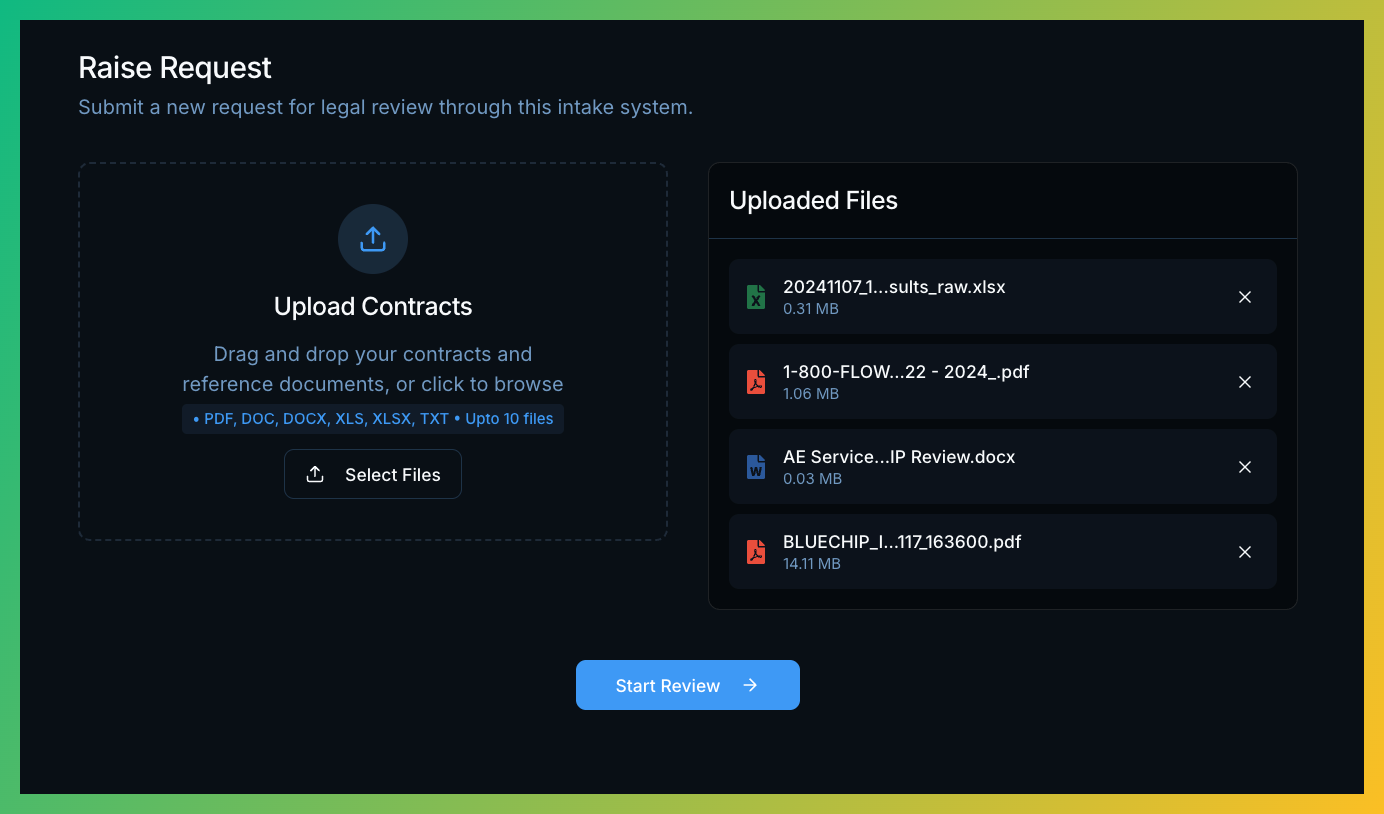Image resolution: width=1384 pixels, height=814 pixels.
Task: Click the circular upload arrow icon
Action: click(x=373, y=239)
